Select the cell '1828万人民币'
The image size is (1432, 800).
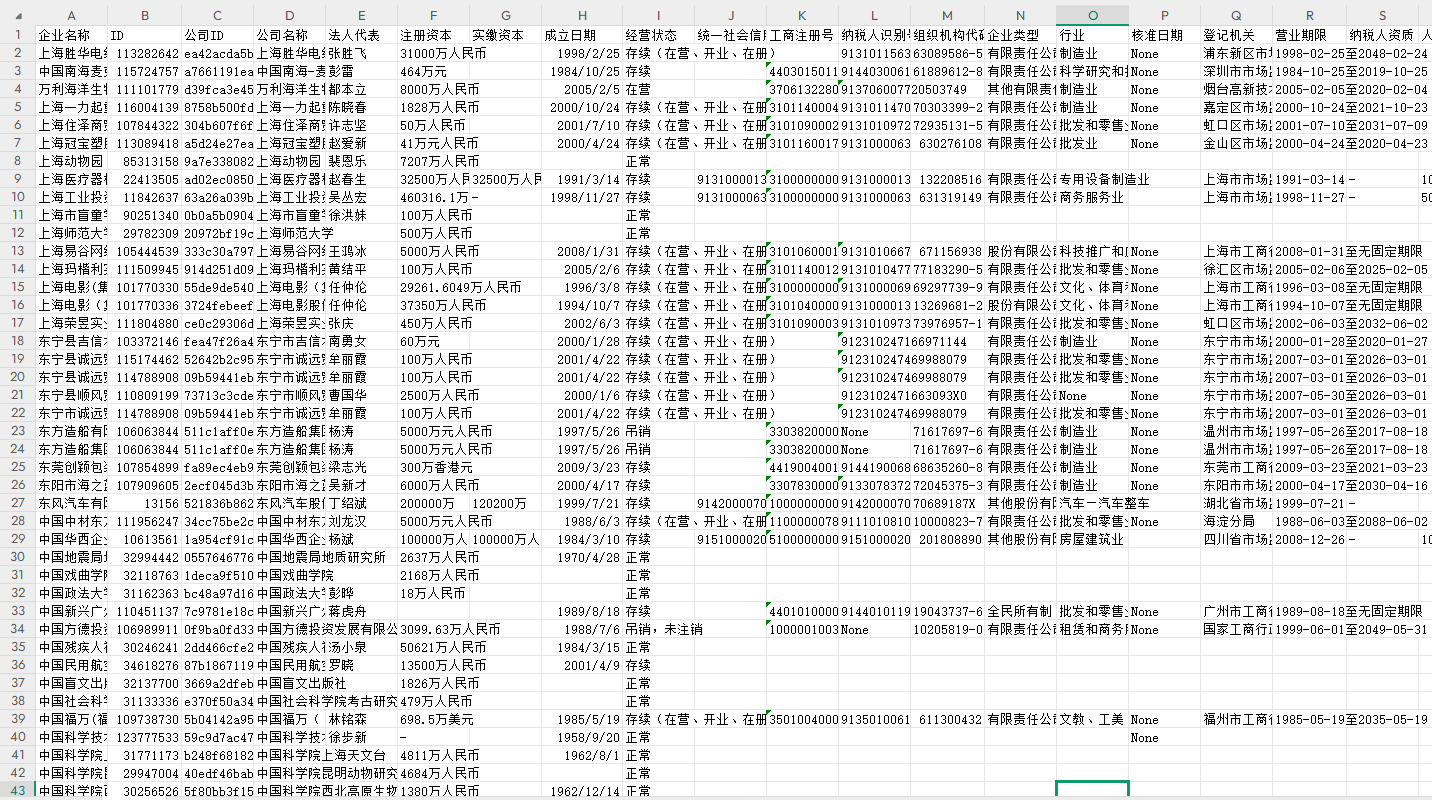[433, 107]
